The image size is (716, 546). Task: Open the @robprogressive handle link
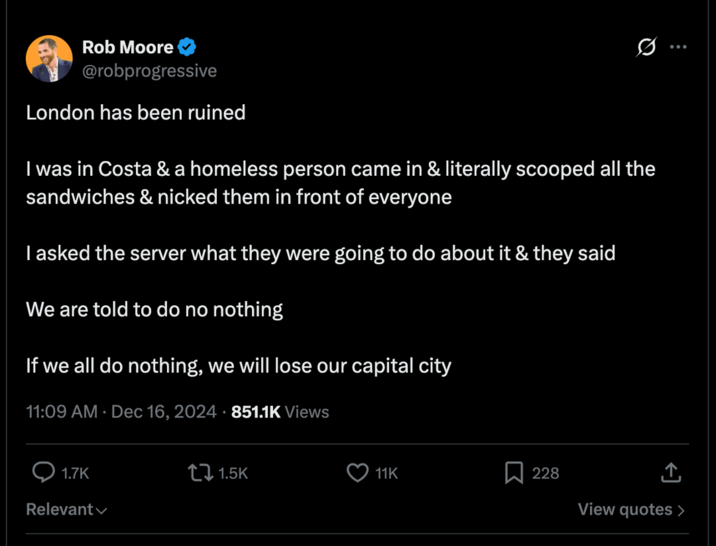(x=149, y=71)
